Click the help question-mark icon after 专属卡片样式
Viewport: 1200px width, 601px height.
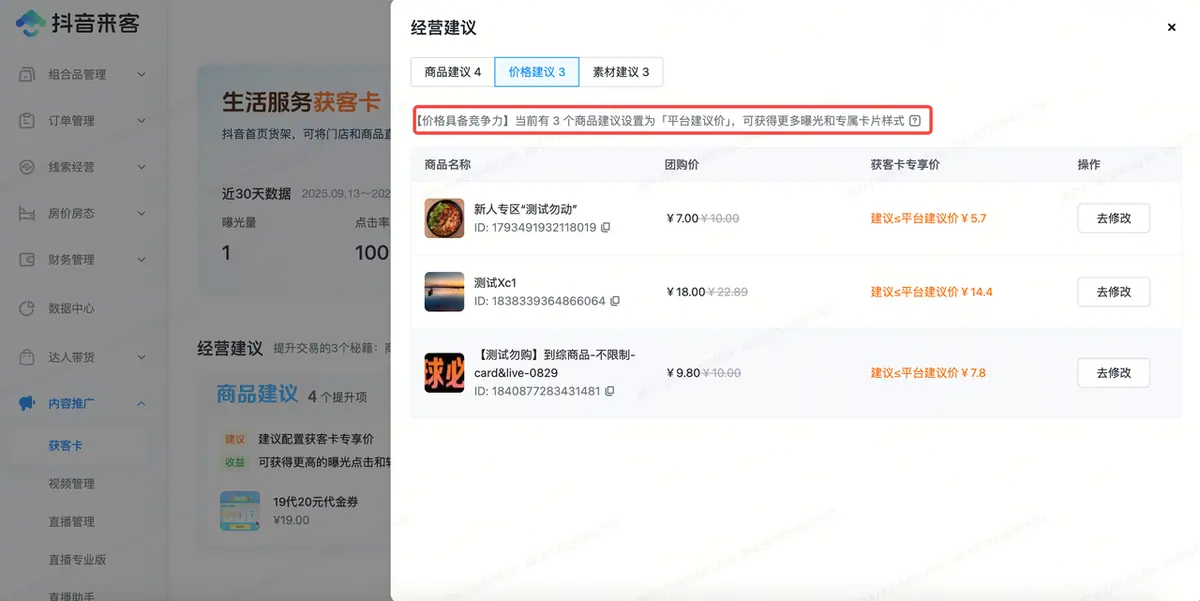click(915, 120)
